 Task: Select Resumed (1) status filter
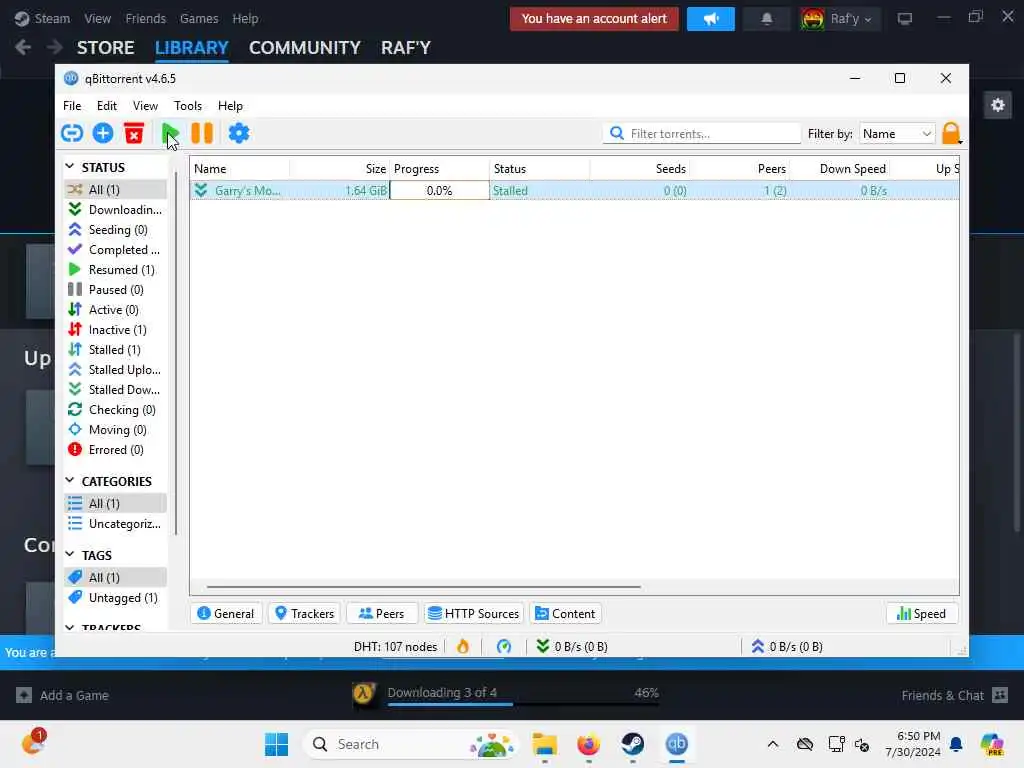116,270
